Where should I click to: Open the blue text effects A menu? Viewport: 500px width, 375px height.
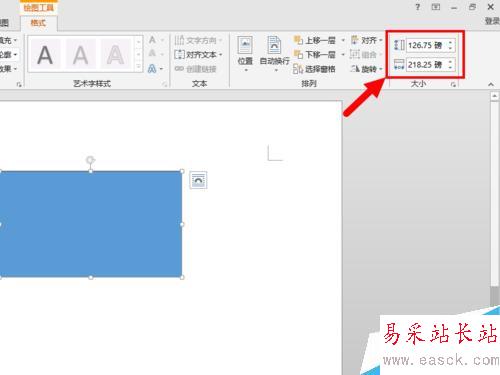pos(156,69)
